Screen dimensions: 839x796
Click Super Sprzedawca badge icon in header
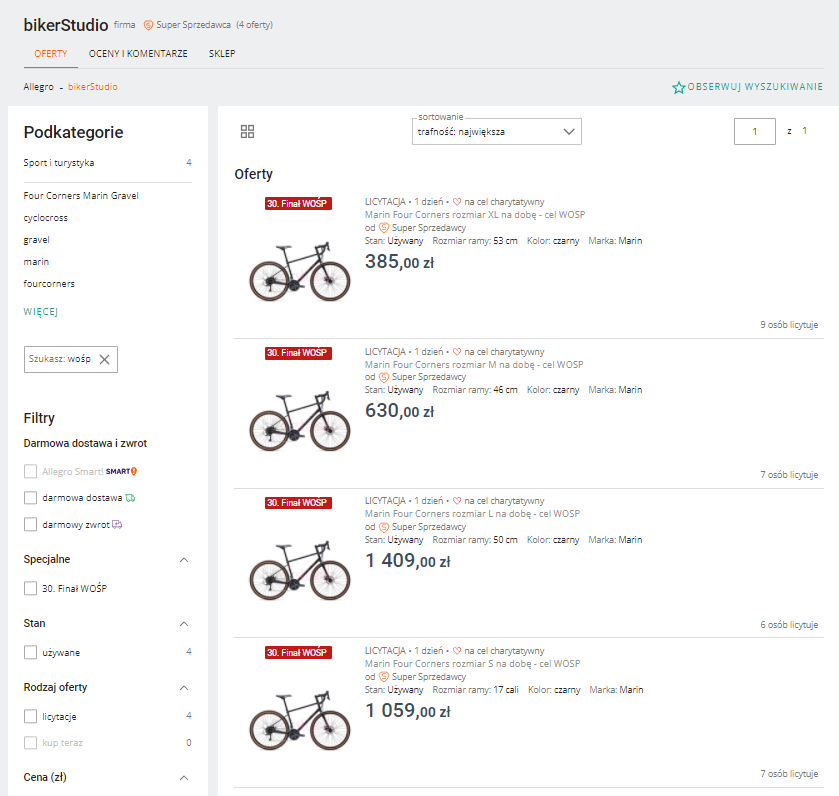pos(149,25)
